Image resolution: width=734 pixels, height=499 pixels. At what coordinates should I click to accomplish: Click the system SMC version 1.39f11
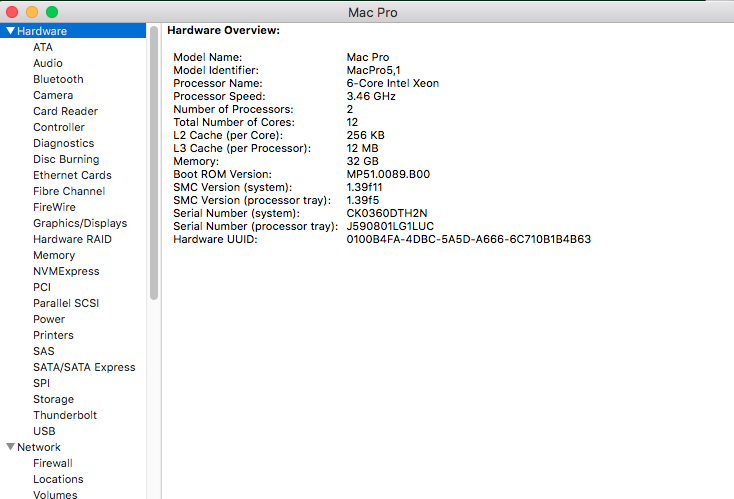point(364,187)
